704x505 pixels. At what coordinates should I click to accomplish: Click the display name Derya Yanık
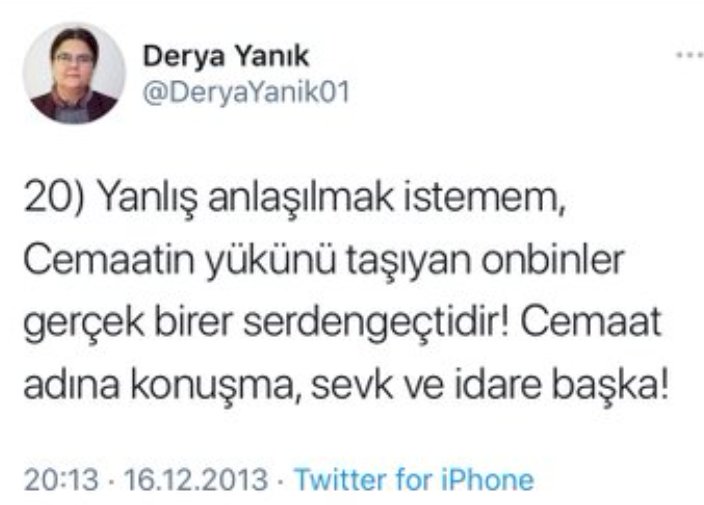226,56
